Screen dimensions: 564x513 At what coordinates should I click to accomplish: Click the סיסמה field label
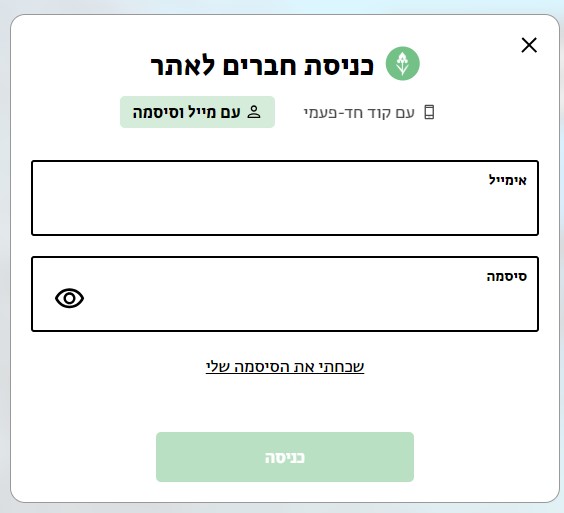click(x=506, y=276)
